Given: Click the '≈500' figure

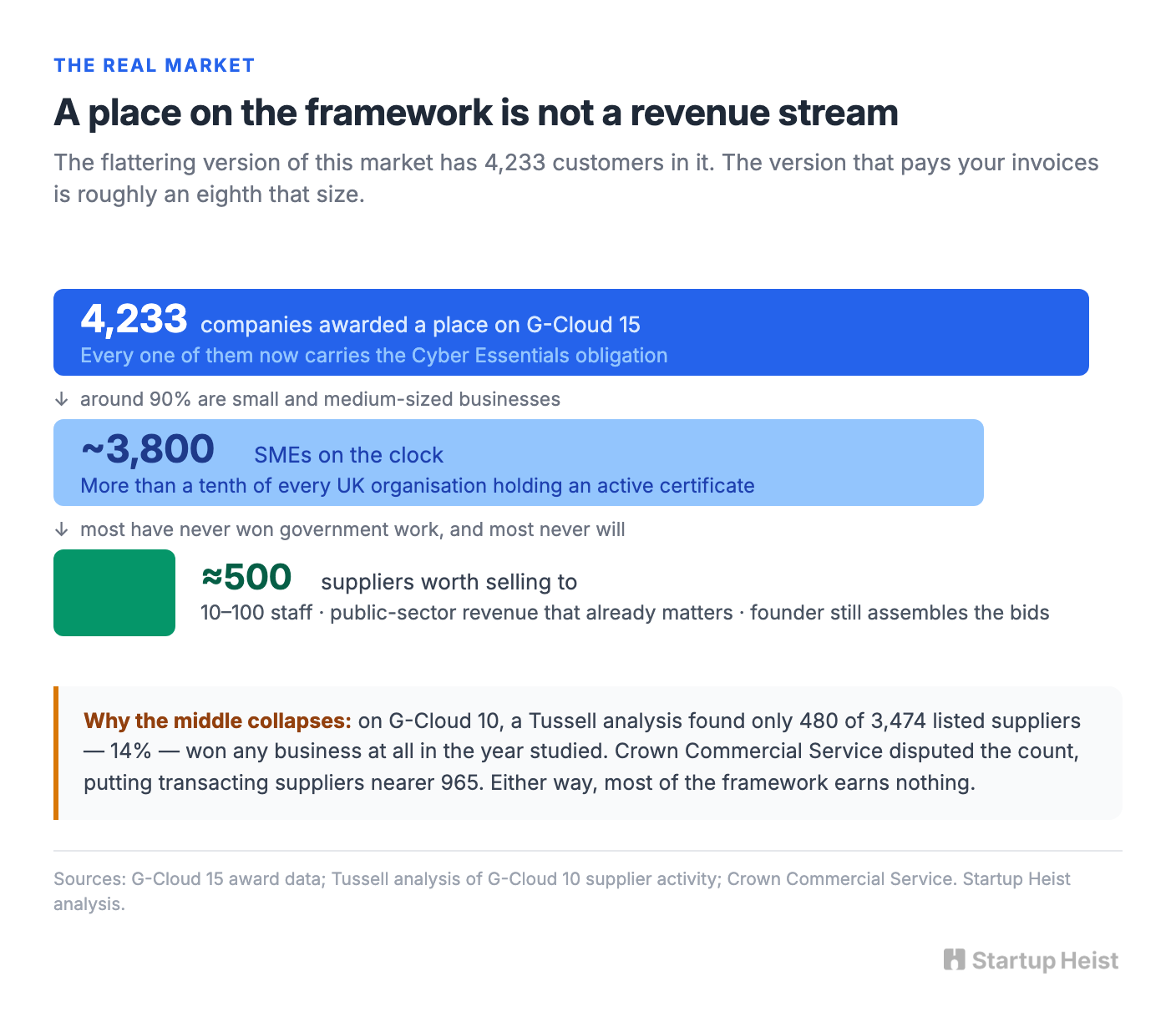Looking at the screenshot, I should [246, 577].
